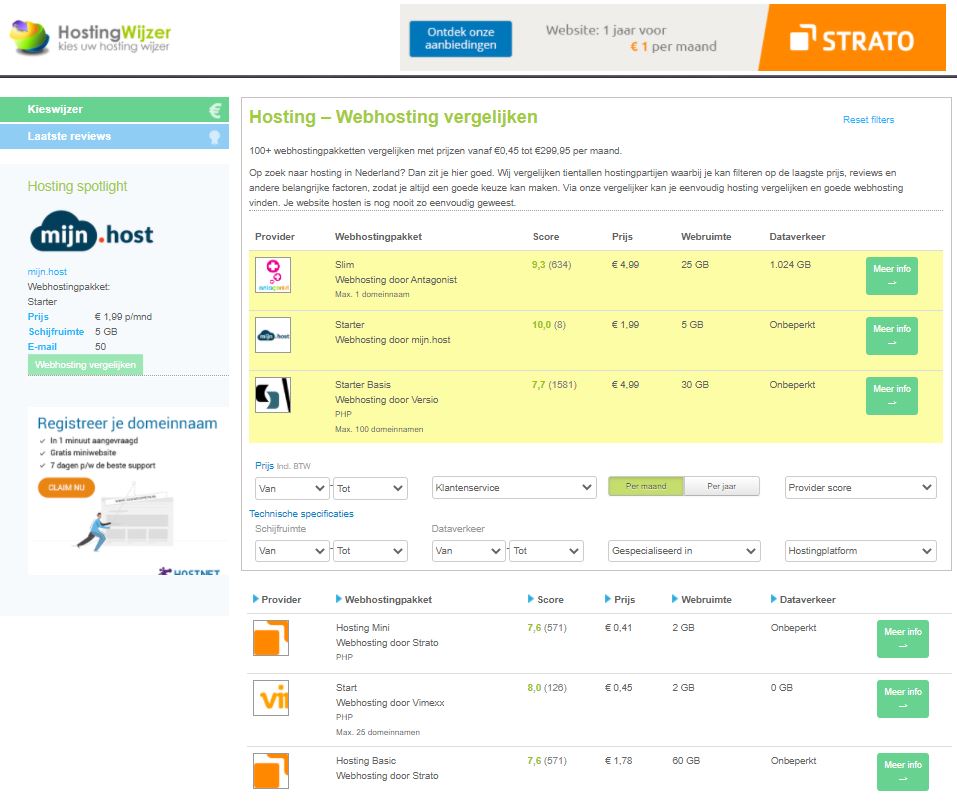The width and height of the screenshot is (957, 801).
Task: Click the Vimexx provider logo
Action: point(273,698)
